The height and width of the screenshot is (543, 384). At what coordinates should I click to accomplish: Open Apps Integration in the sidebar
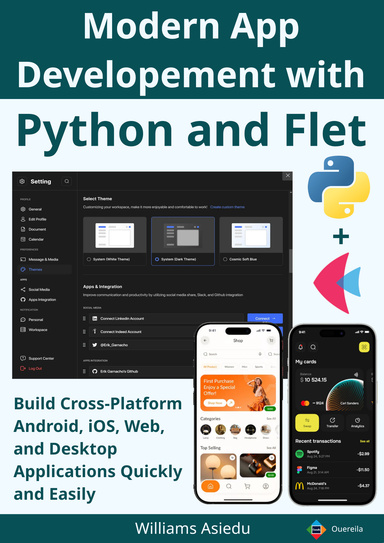(38, 300)
